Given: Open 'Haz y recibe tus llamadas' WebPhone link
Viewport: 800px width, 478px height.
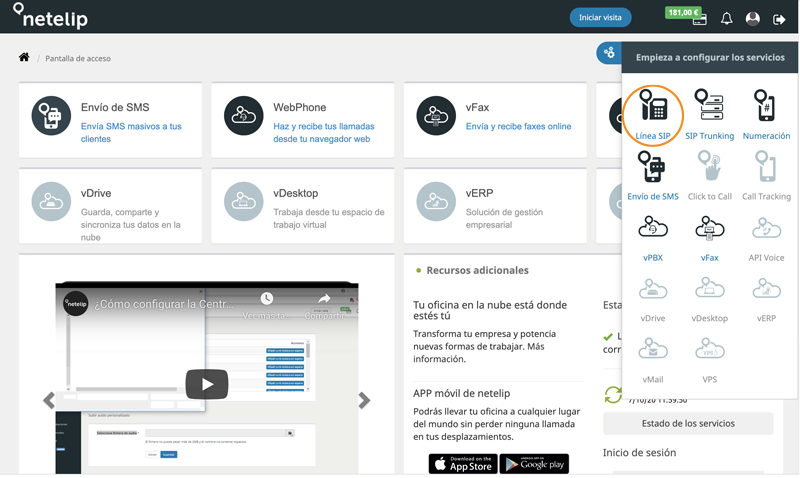Looking at the screenshot, I should 323,133.
